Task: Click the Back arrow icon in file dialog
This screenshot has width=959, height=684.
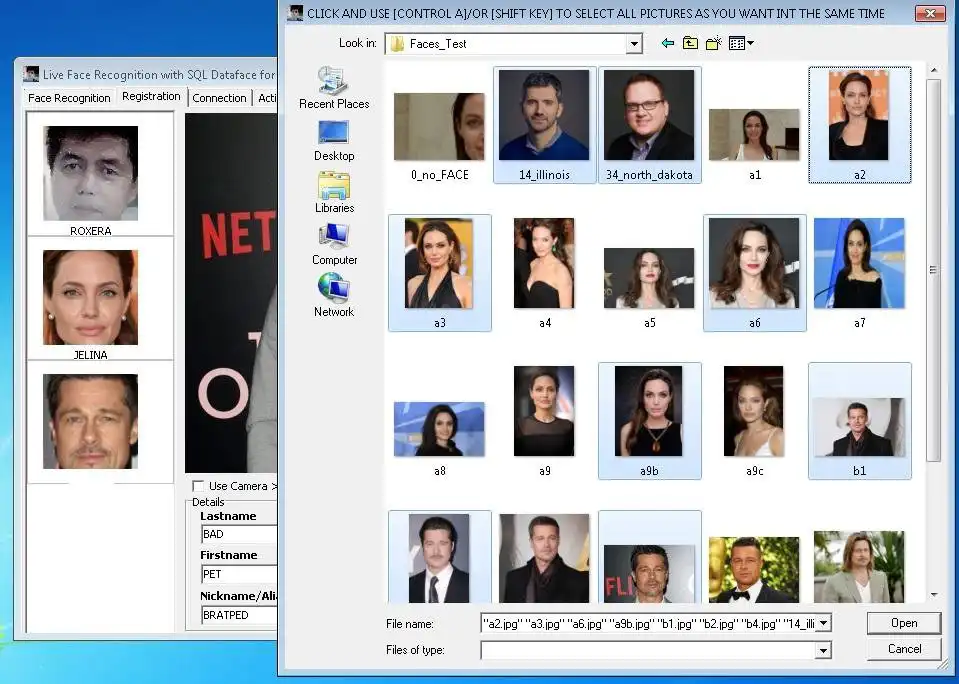Action: 668,43
